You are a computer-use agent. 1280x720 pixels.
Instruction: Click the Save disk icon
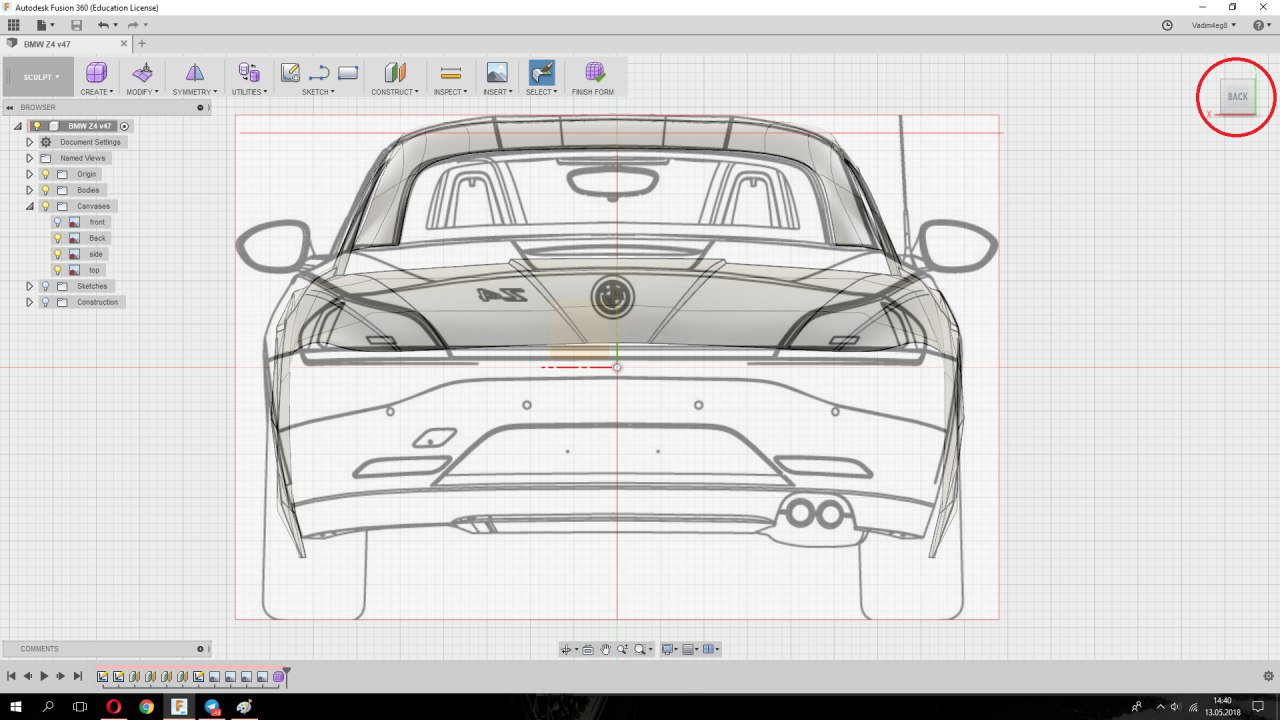coord(76,25)
